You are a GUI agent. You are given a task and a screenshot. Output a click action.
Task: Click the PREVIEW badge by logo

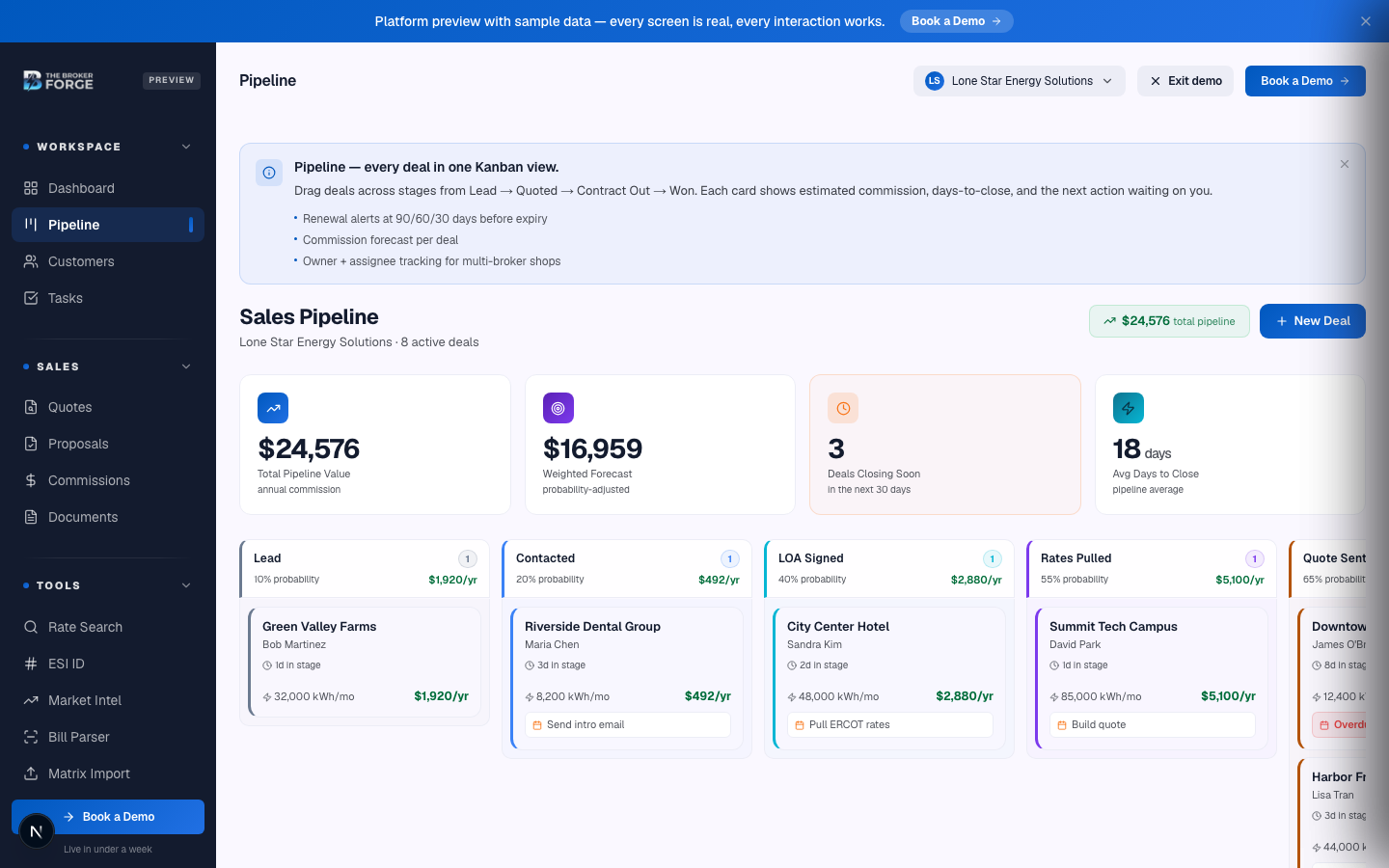pyautogui.click(x=172, y=80)
